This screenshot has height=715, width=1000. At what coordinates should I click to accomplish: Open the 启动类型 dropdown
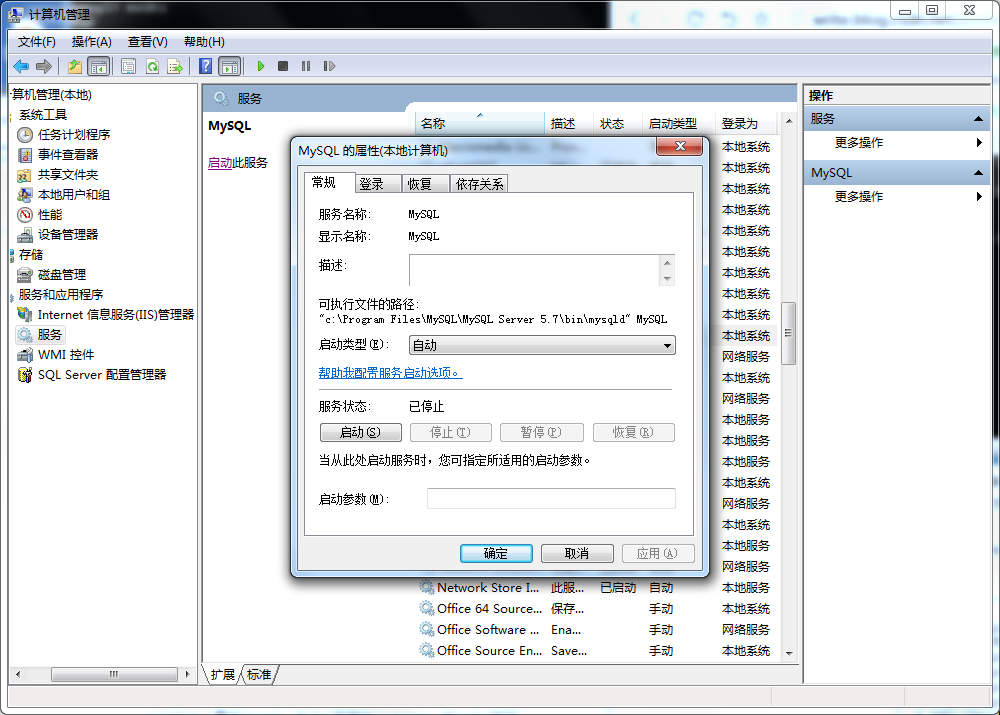tap(541, 345)
